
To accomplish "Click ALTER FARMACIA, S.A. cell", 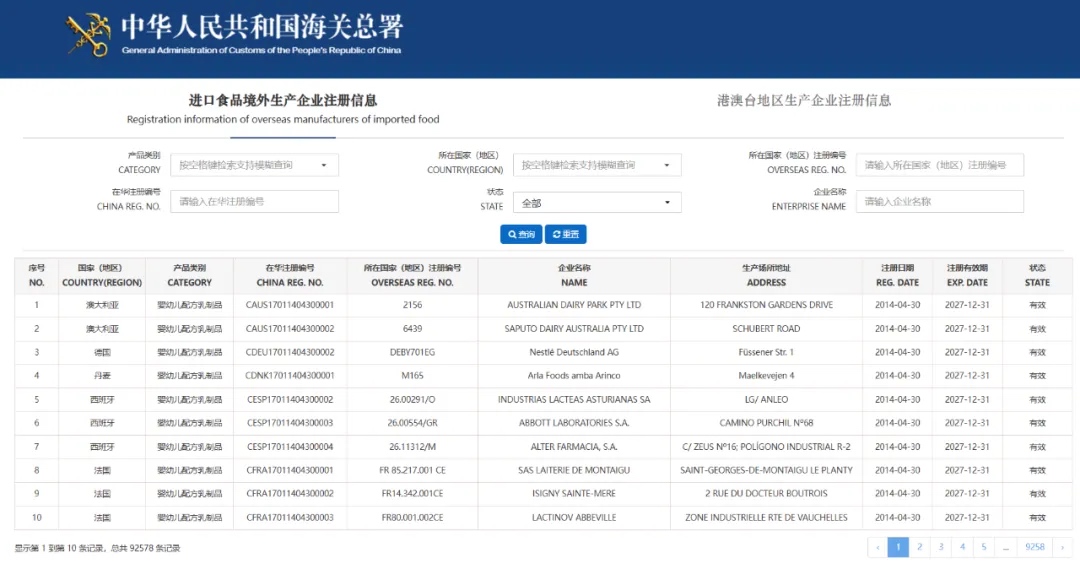I will (x=574, y=447).
